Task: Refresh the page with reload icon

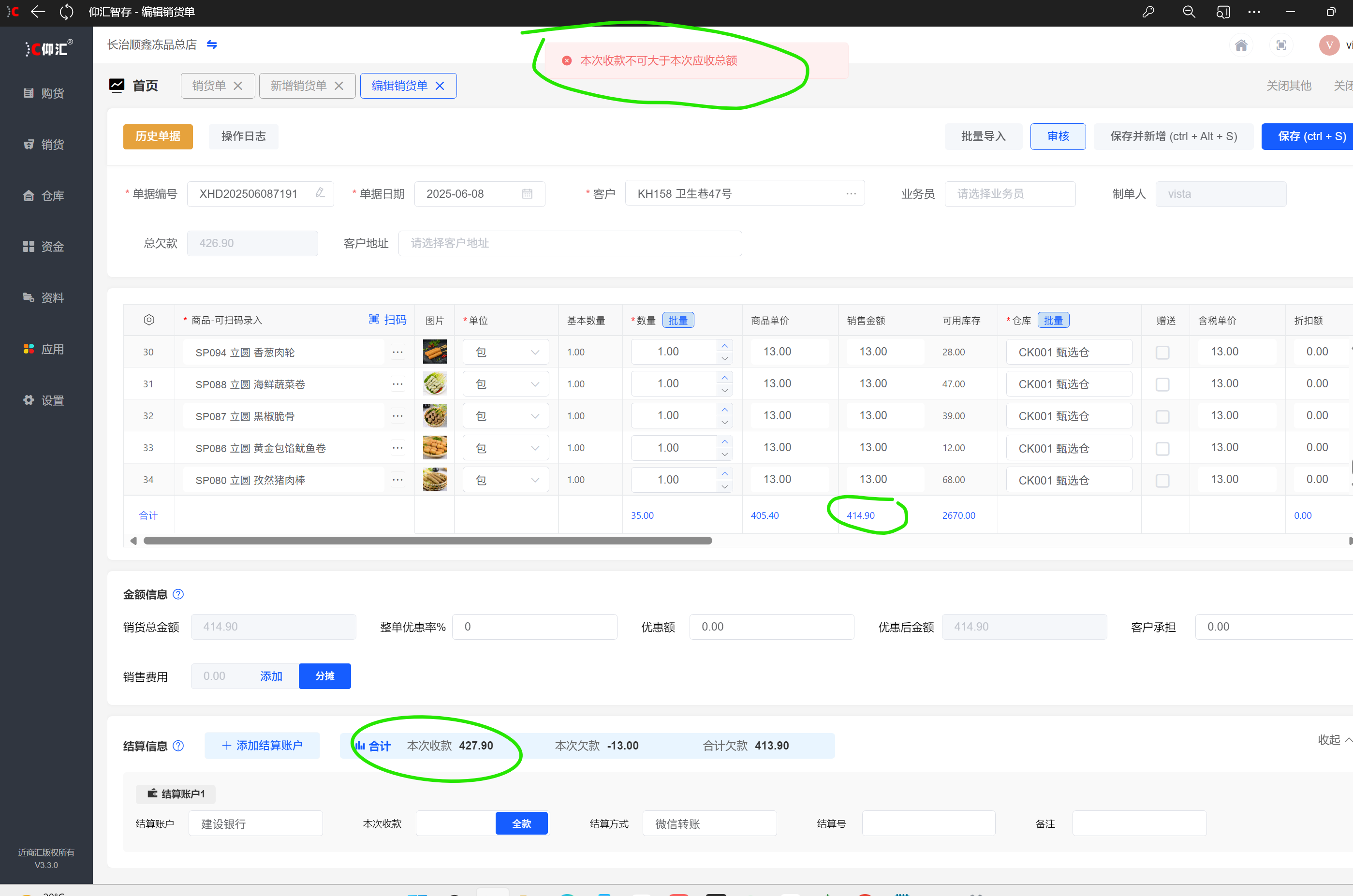Action: pyautogui.click(x=67, y=12)
